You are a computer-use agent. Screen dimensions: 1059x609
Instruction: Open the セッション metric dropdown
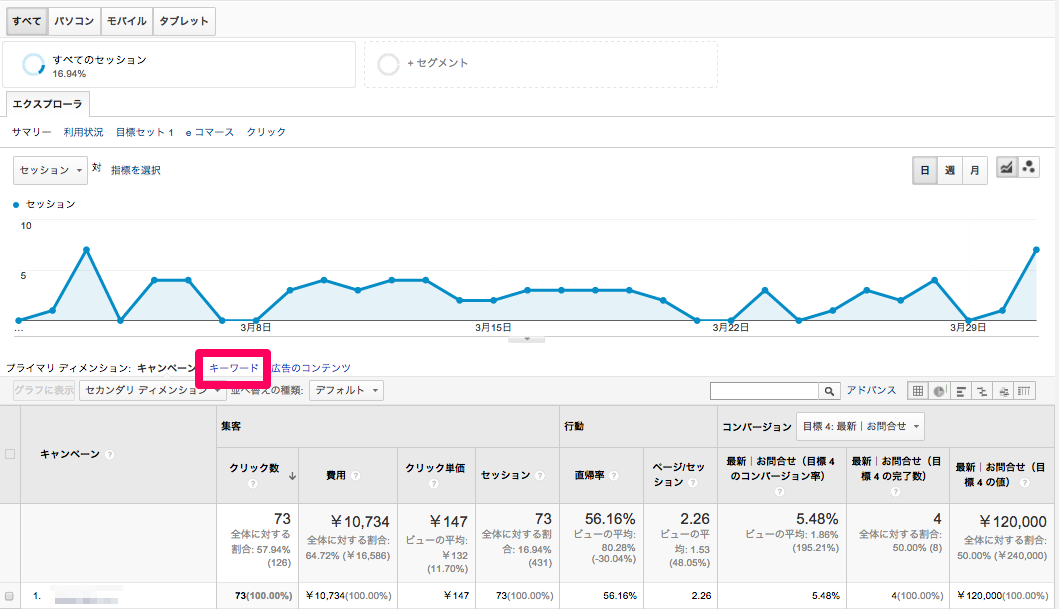tap(50, 171)
